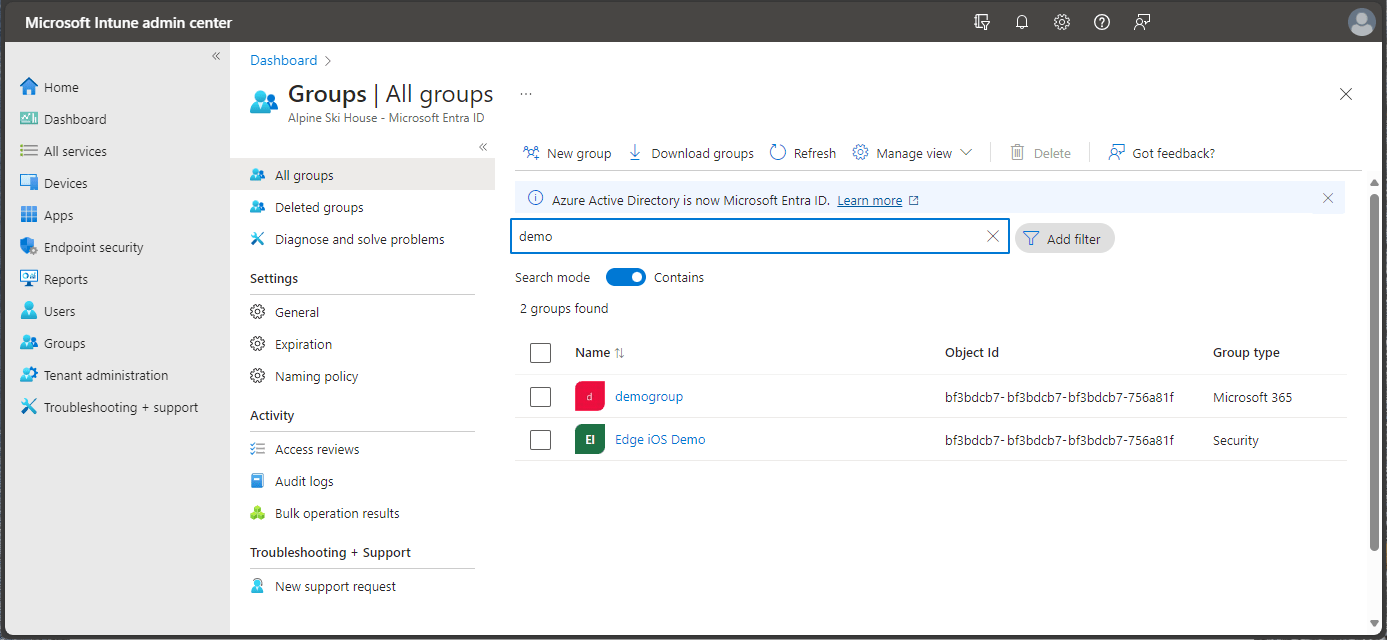Open the Edge iOS Demo group
Image resolution: width=1387 pixels, height=640 pixels.
[x=660, y=439]
